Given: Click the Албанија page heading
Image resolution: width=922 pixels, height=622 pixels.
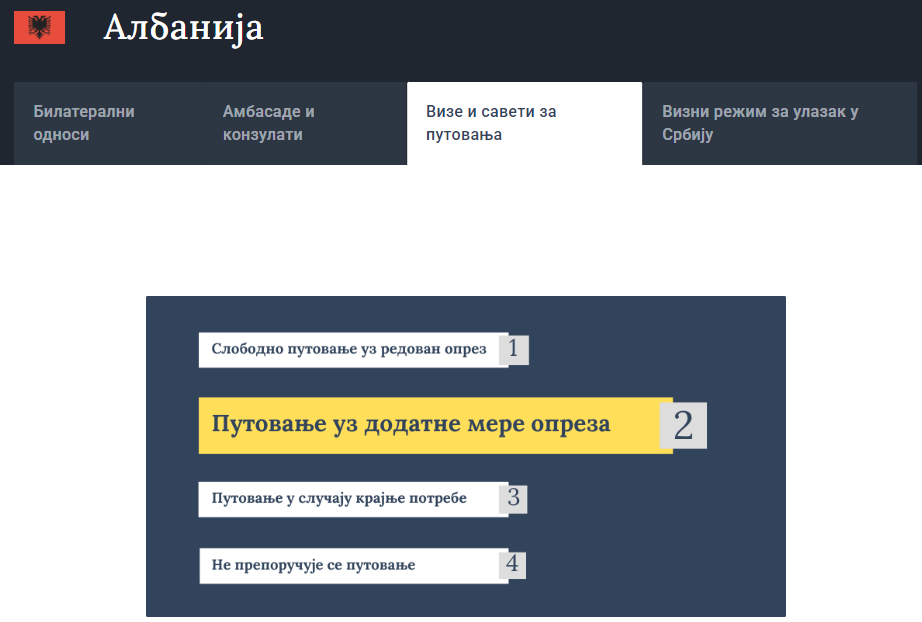Looking at the screenshot, I should pyautogui.click(x=183, y=28).
